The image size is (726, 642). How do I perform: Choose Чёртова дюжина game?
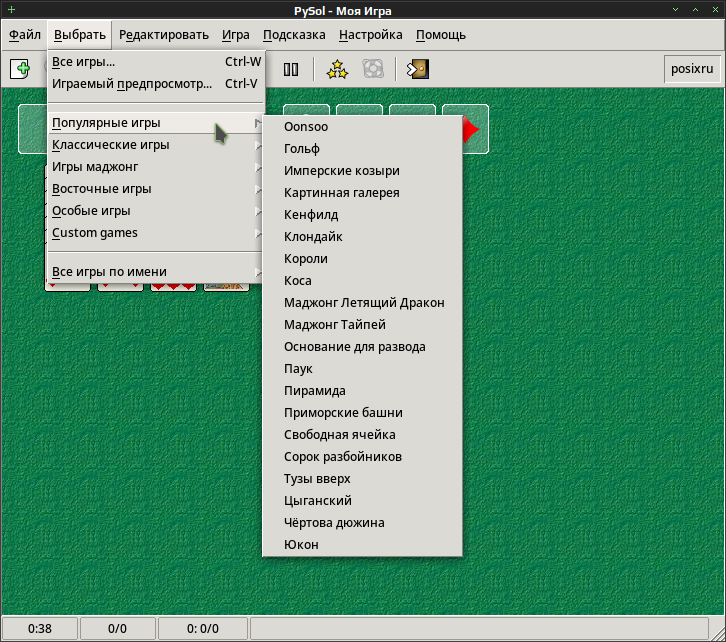(x=362, y=523)
